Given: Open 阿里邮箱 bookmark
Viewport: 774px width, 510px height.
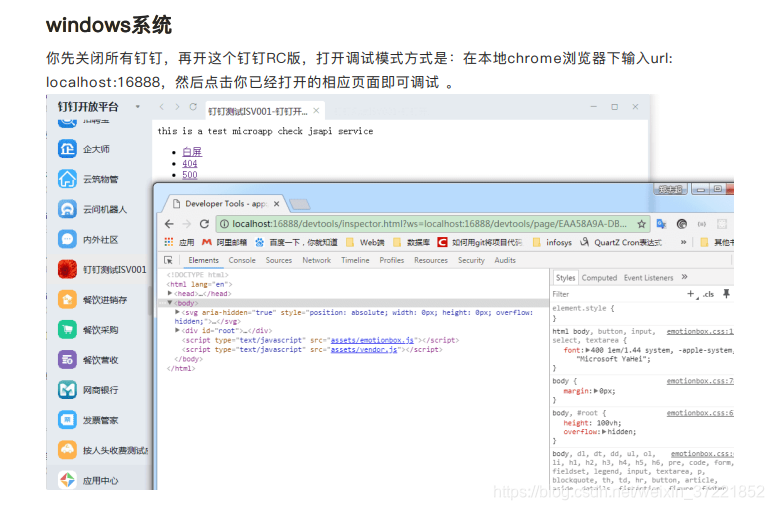Looking at the screenshot, I should (225, 242).
